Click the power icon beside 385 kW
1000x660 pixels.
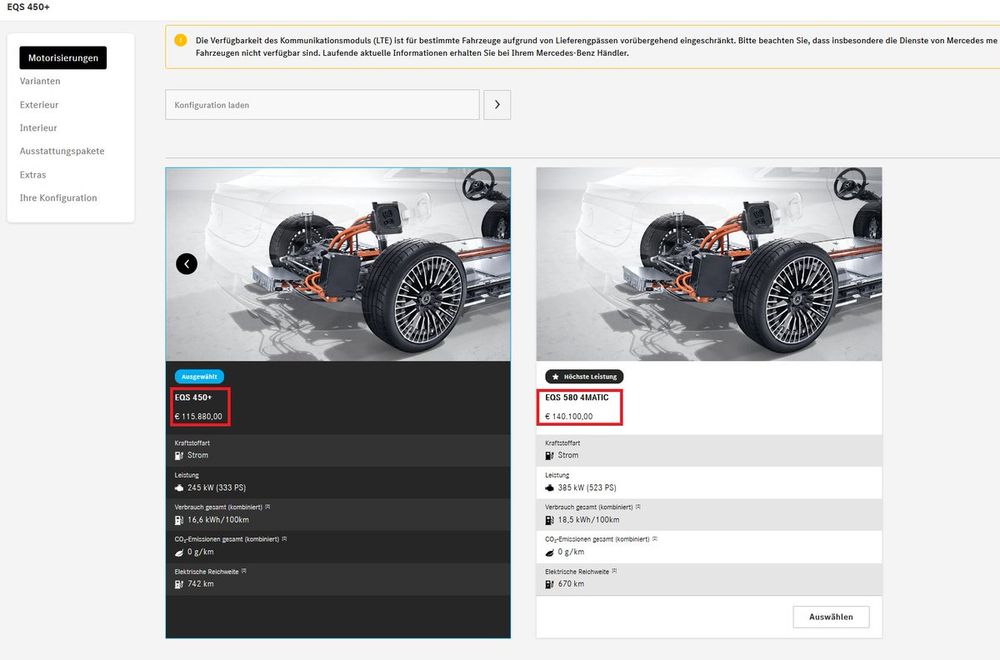(550, 488)
